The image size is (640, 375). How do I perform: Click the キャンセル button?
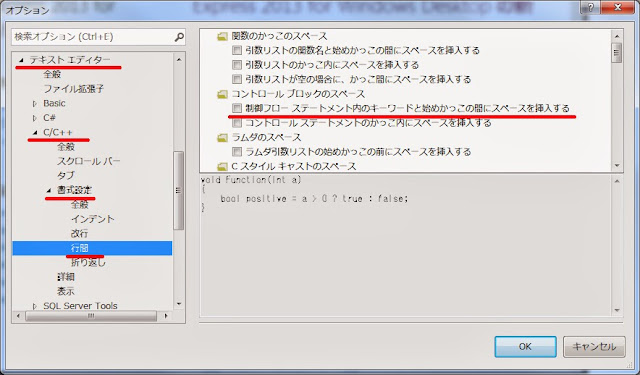click(594, 347)
